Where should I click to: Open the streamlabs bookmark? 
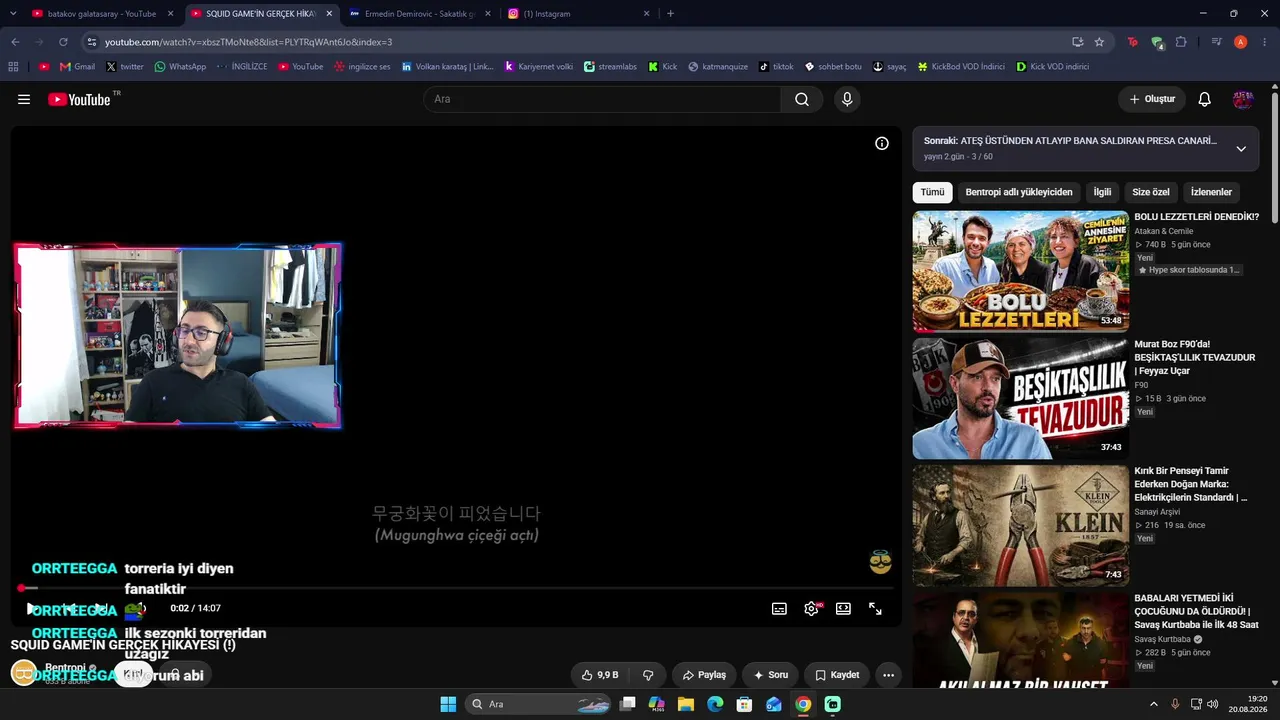(x=610, y=67)
